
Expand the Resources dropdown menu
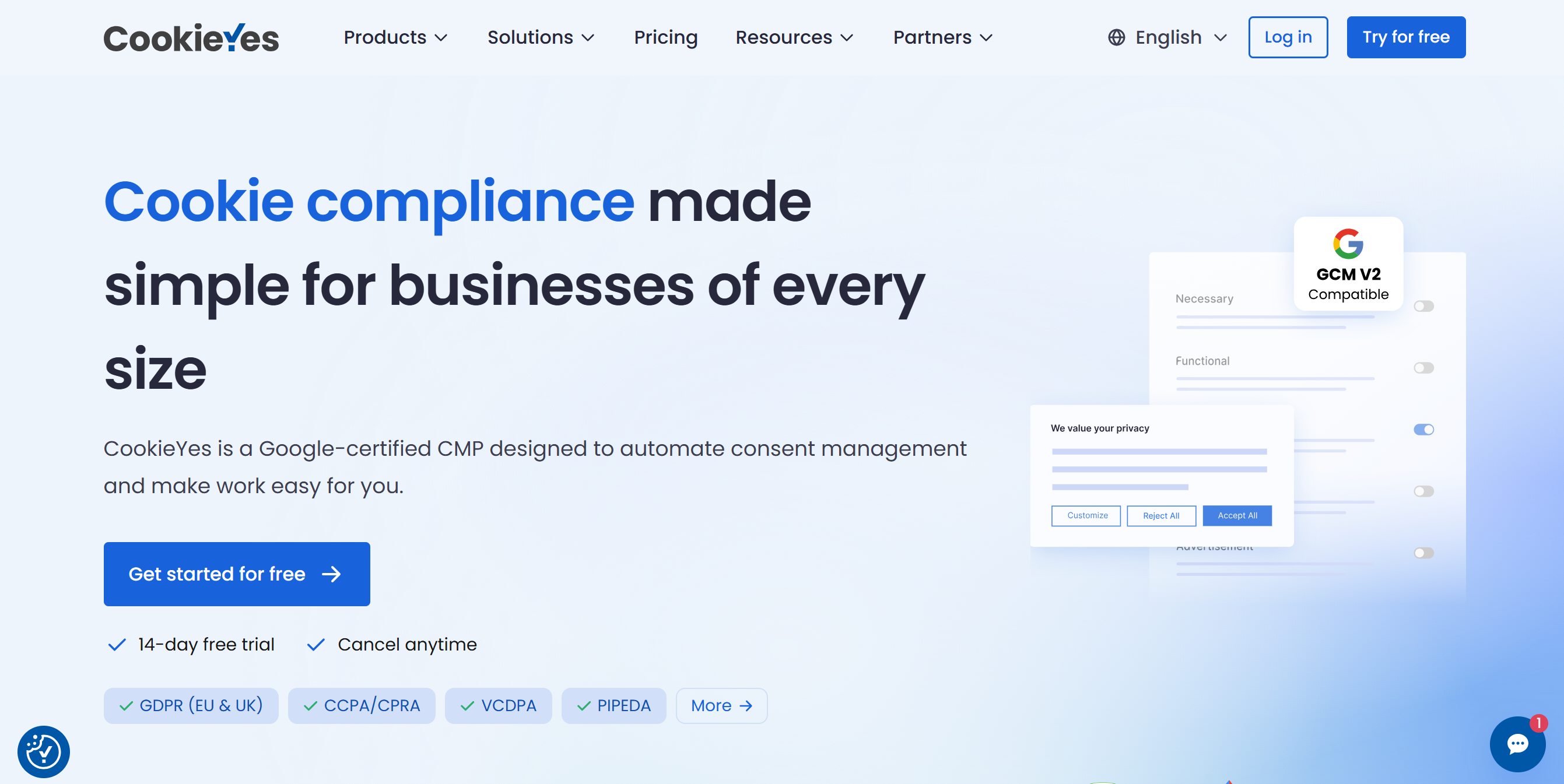[x=794, y=38]
